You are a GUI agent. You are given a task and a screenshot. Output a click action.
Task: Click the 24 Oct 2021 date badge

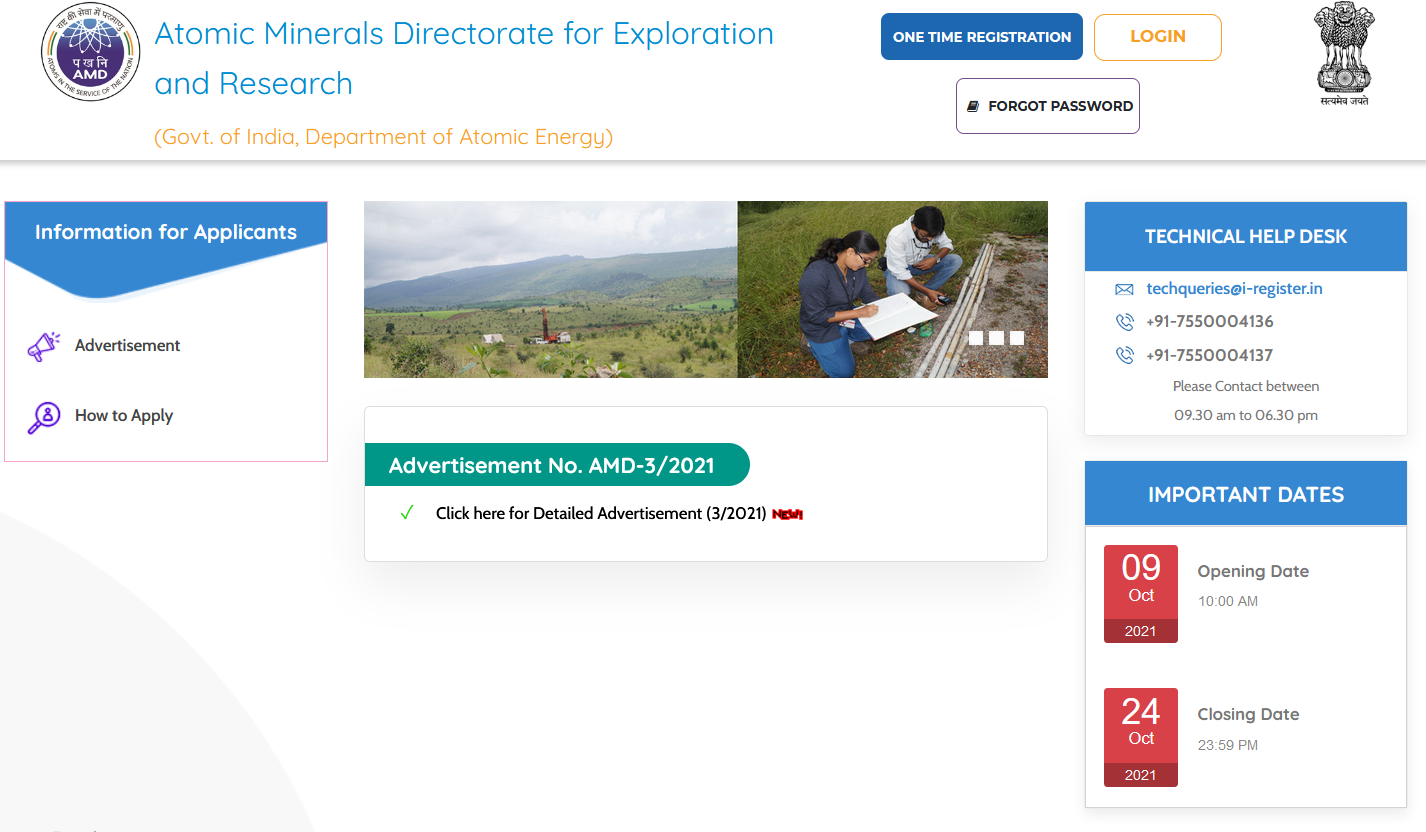(1141, 738)
